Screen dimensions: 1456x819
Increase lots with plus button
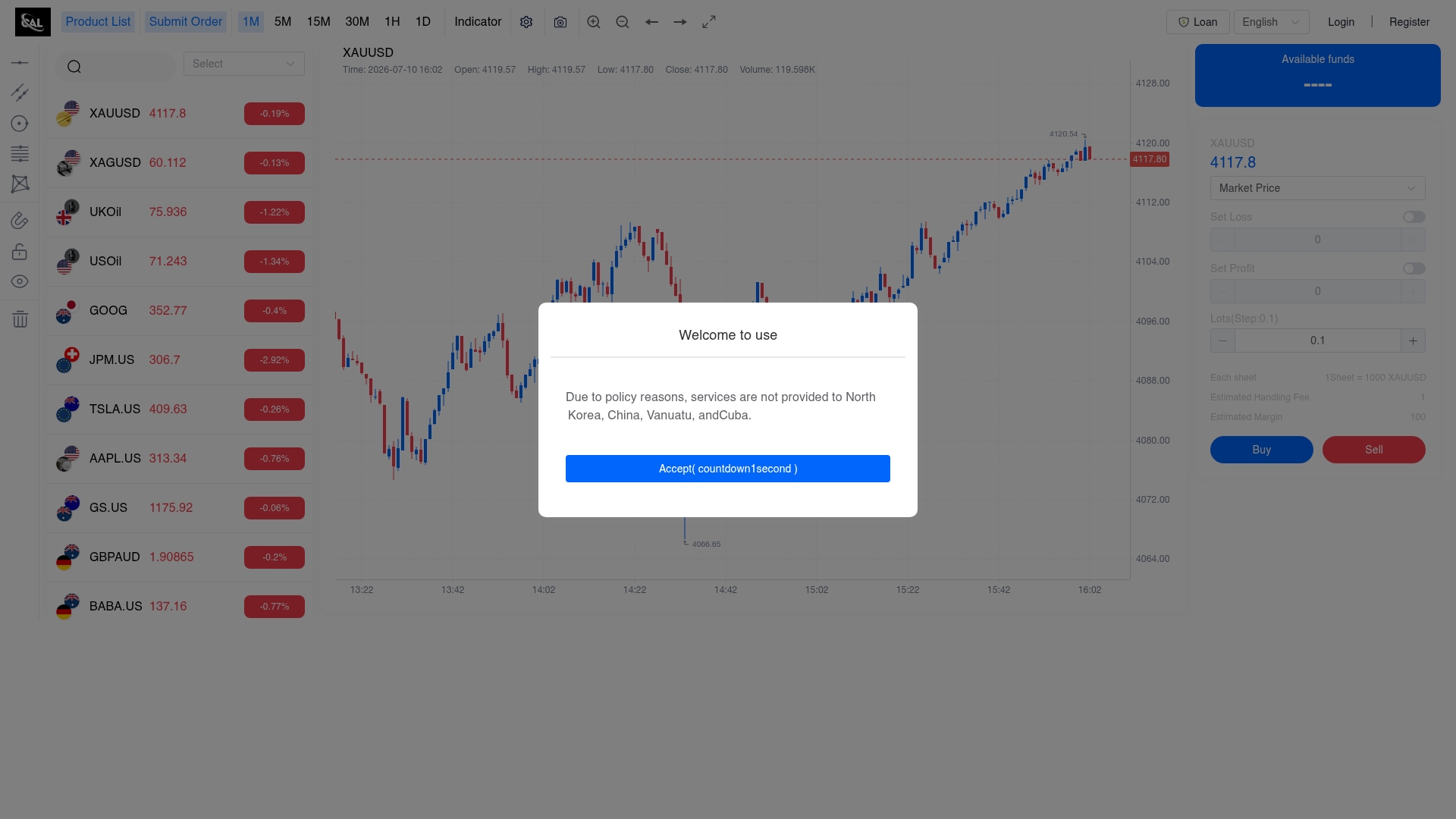(1413, 340)
